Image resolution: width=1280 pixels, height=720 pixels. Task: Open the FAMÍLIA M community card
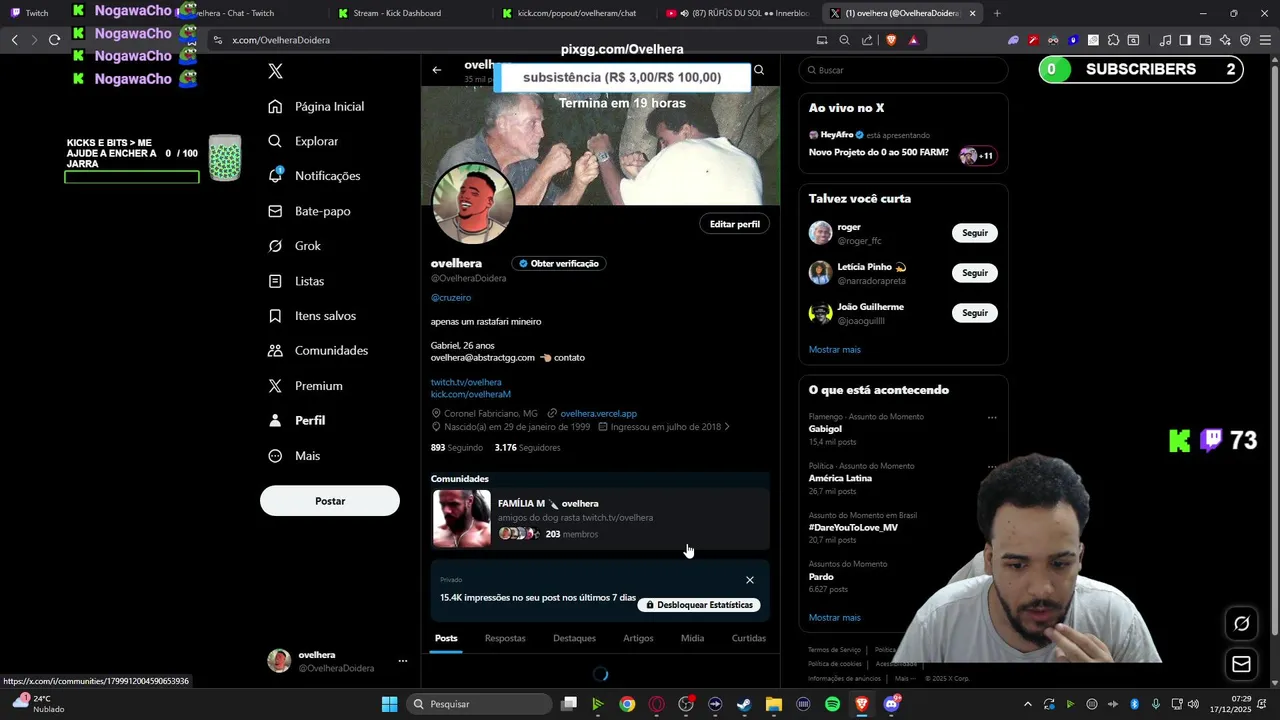pos(600,519)
